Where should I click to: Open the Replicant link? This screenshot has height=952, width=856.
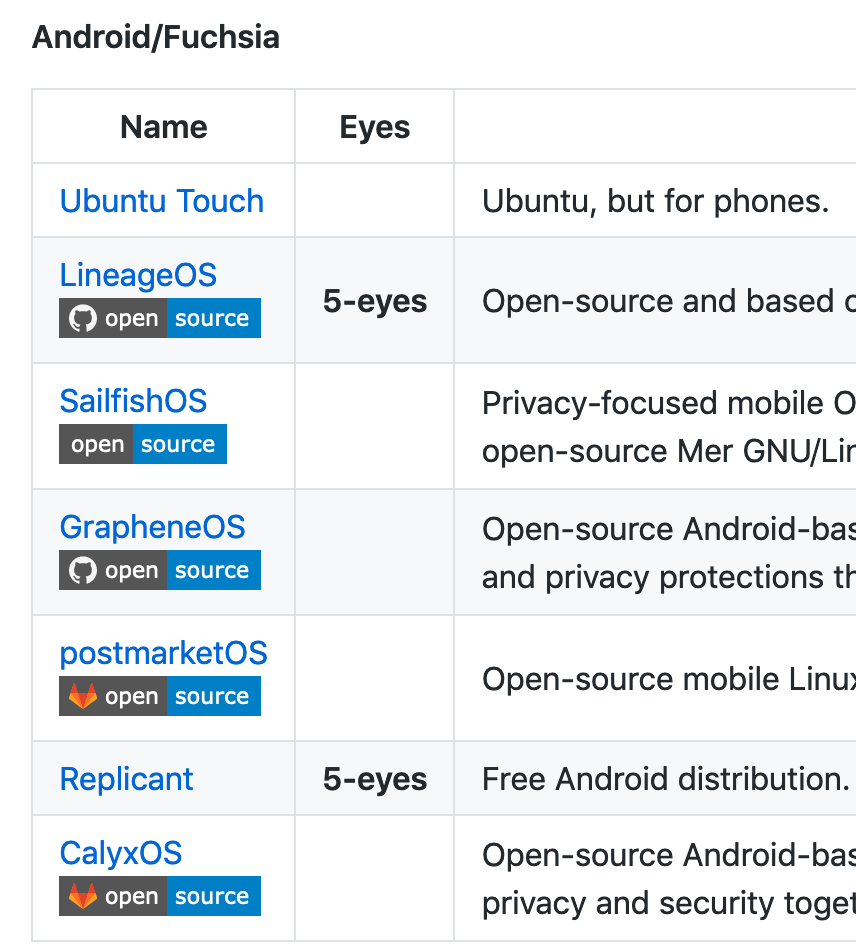click(126, 778)
